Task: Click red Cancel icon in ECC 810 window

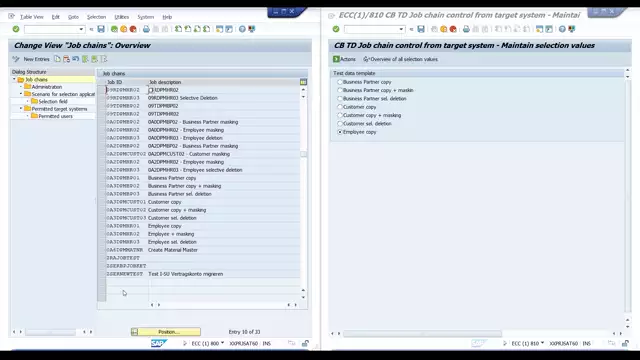Action: tap(453, 29)
